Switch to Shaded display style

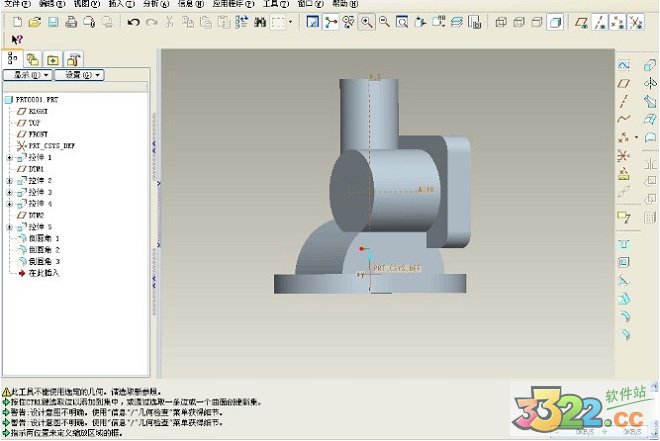point(555,22)
